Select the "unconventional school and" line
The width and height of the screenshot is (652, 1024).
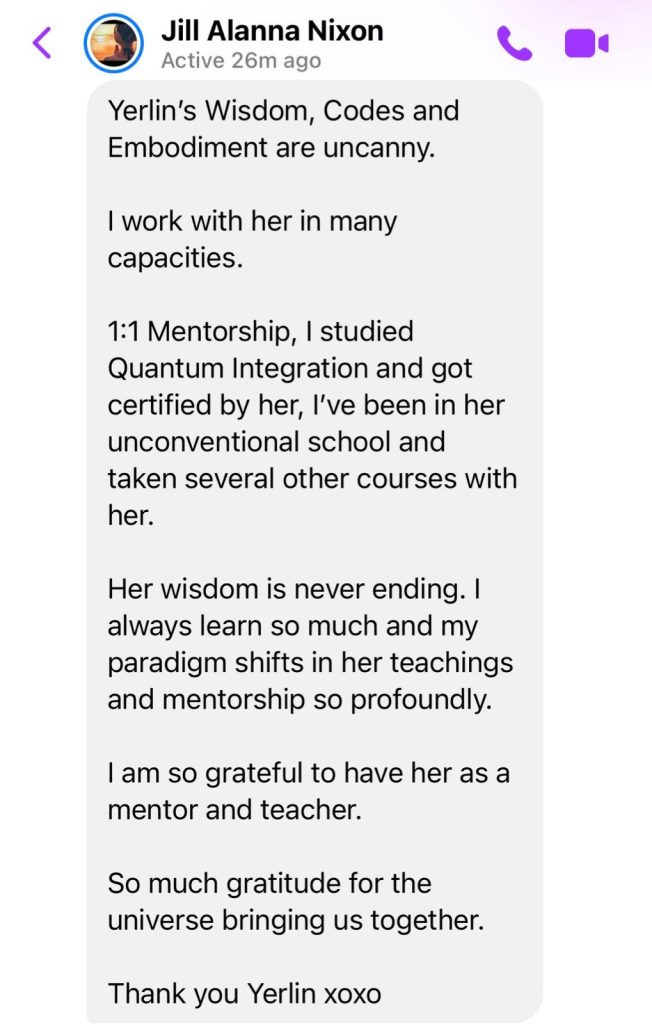point(276,441)
